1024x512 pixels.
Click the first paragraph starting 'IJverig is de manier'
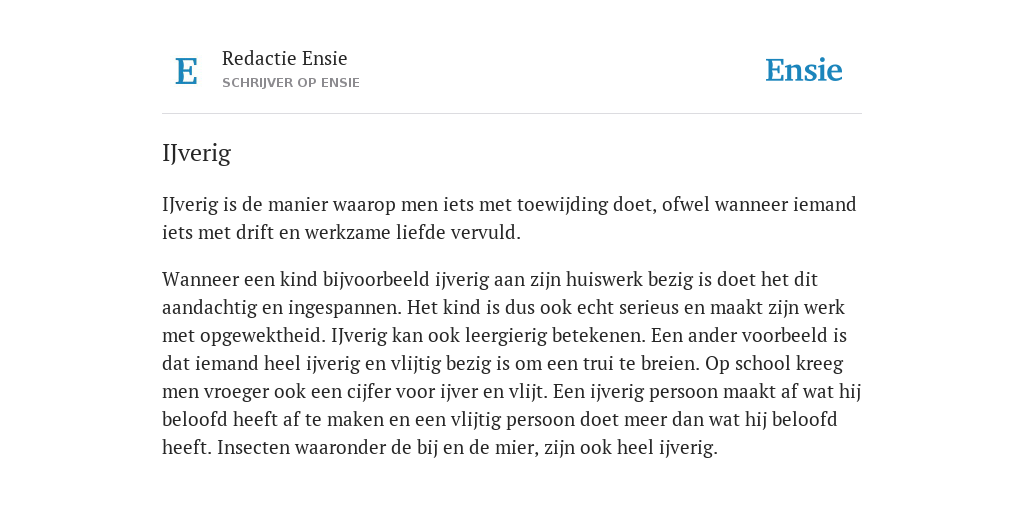point(509,218)
